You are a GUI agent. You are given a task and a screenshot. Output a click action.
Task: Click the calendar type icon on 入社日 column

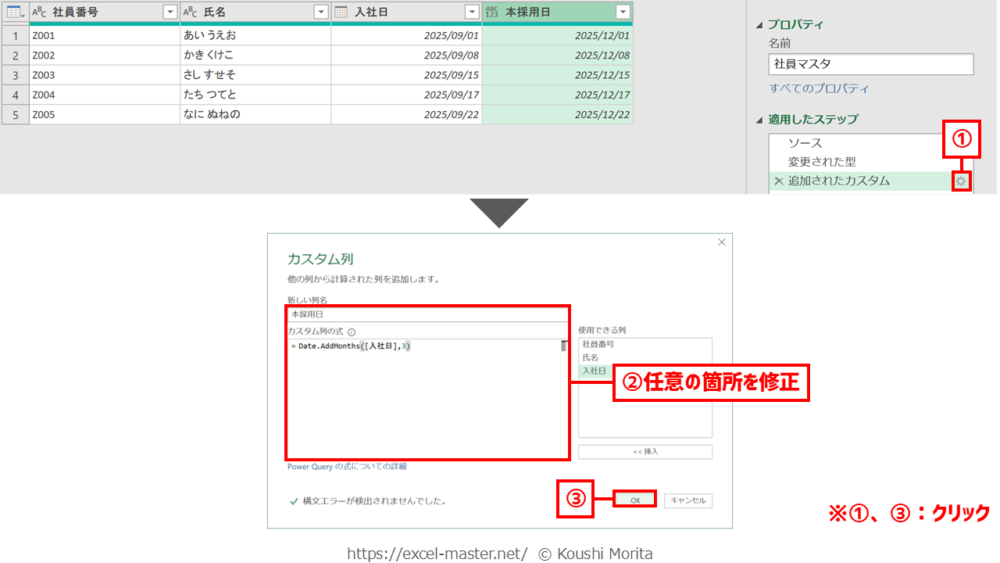341,12
